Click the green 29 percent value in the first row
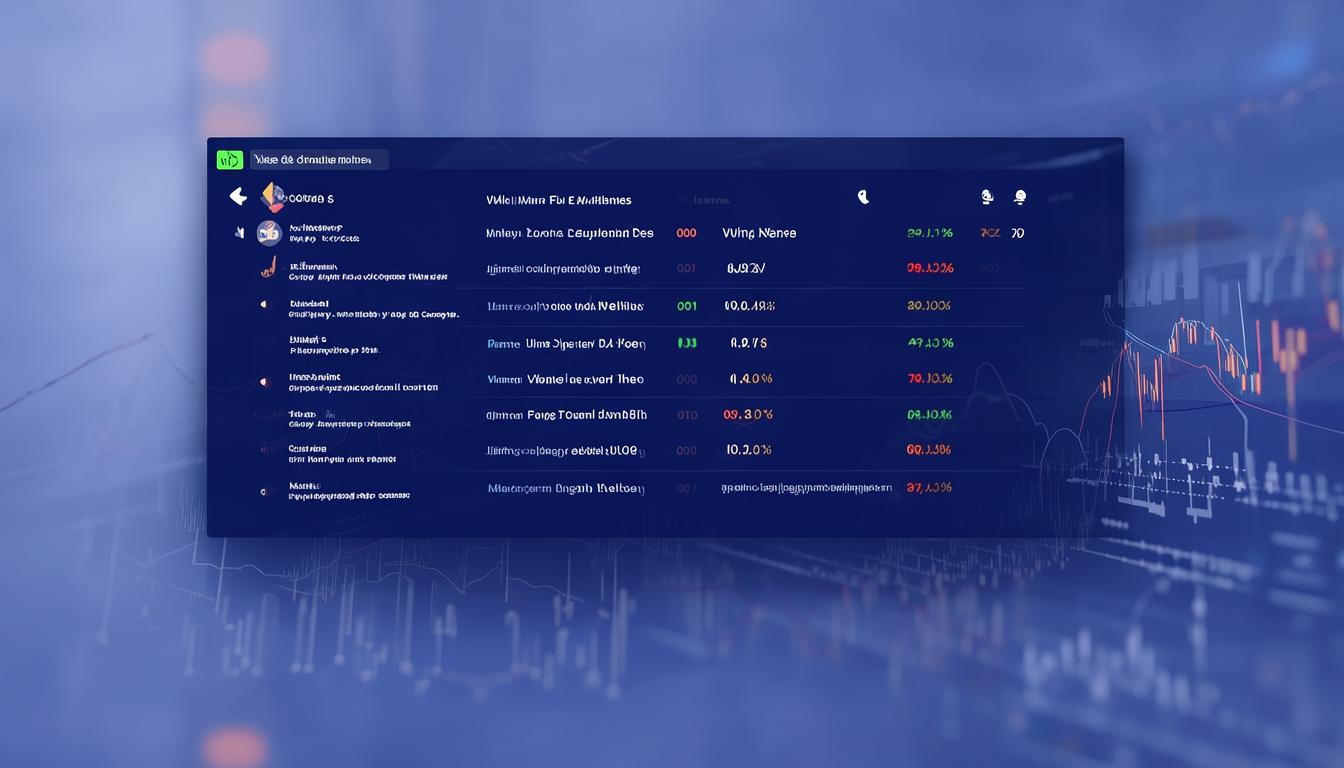Screen dimensions: 1344x768 pos(929,233)
